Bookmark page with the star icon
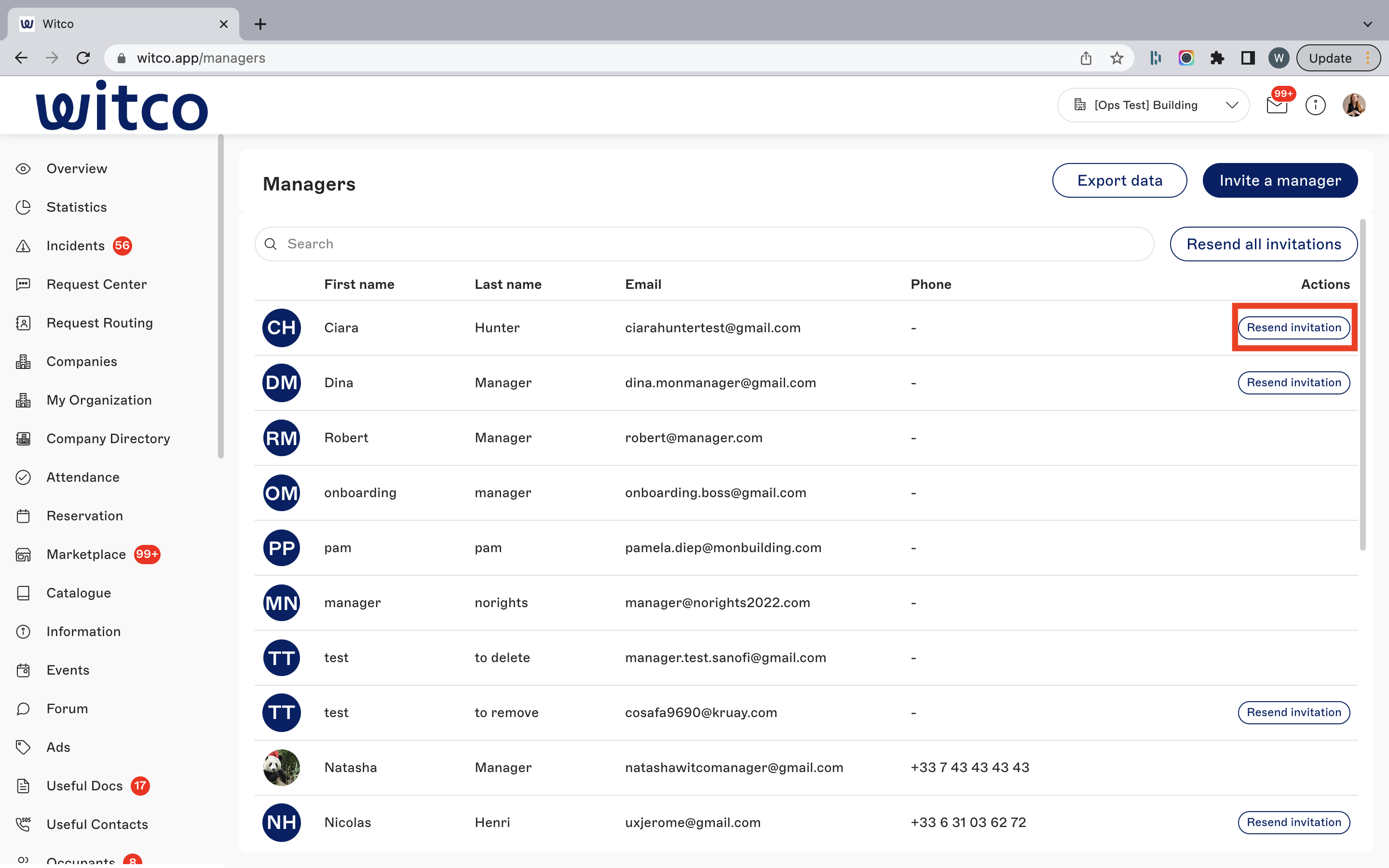1389x868 pixels. point(1117,58)
